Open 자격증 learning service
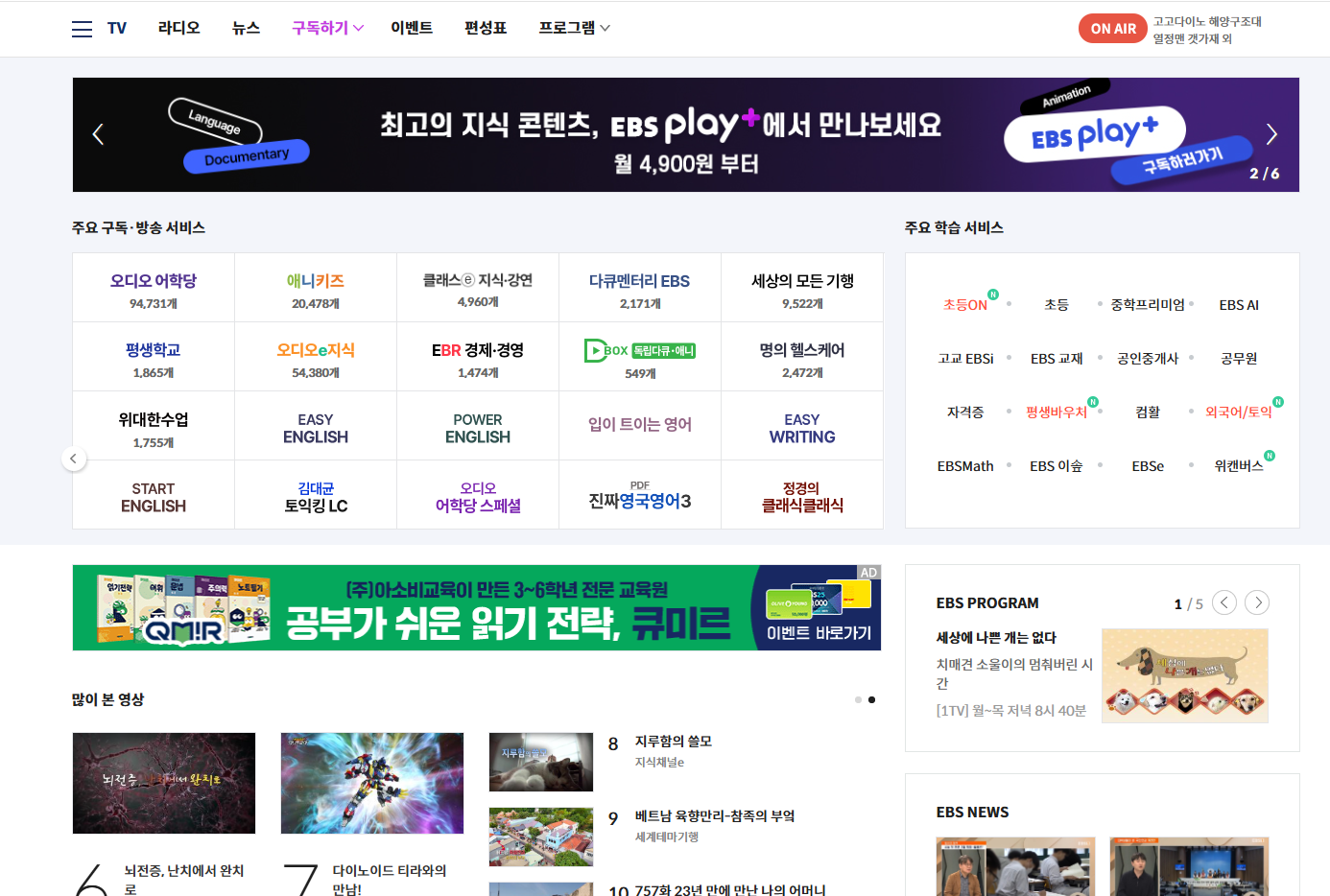This screenshot has width=1330, height=896. [x=965, y=412]
